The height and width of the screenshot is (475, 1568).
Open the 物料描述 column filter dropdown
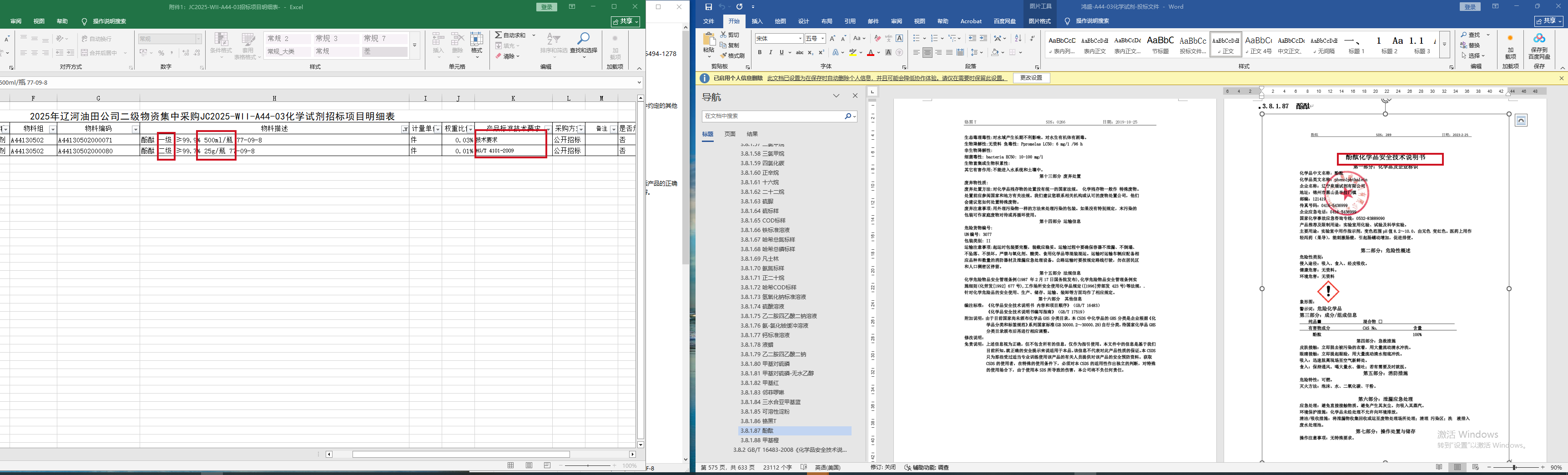click(x=405, y=129)
